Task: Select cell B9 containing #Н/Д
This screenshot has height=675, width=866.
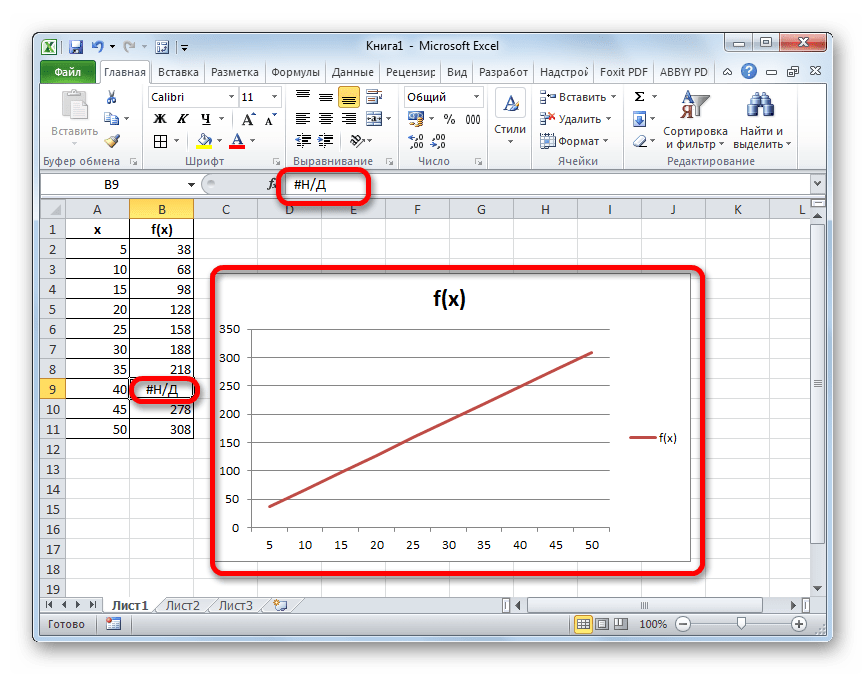Action: pos(161,389)
